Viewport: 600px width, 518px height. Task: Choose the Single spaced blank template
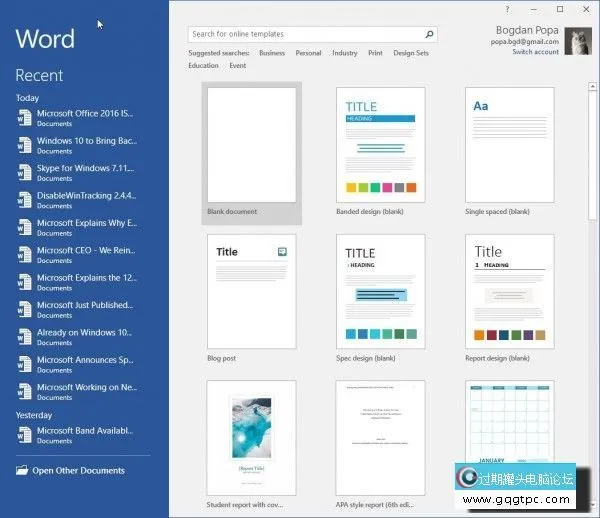tap(510, 147)
